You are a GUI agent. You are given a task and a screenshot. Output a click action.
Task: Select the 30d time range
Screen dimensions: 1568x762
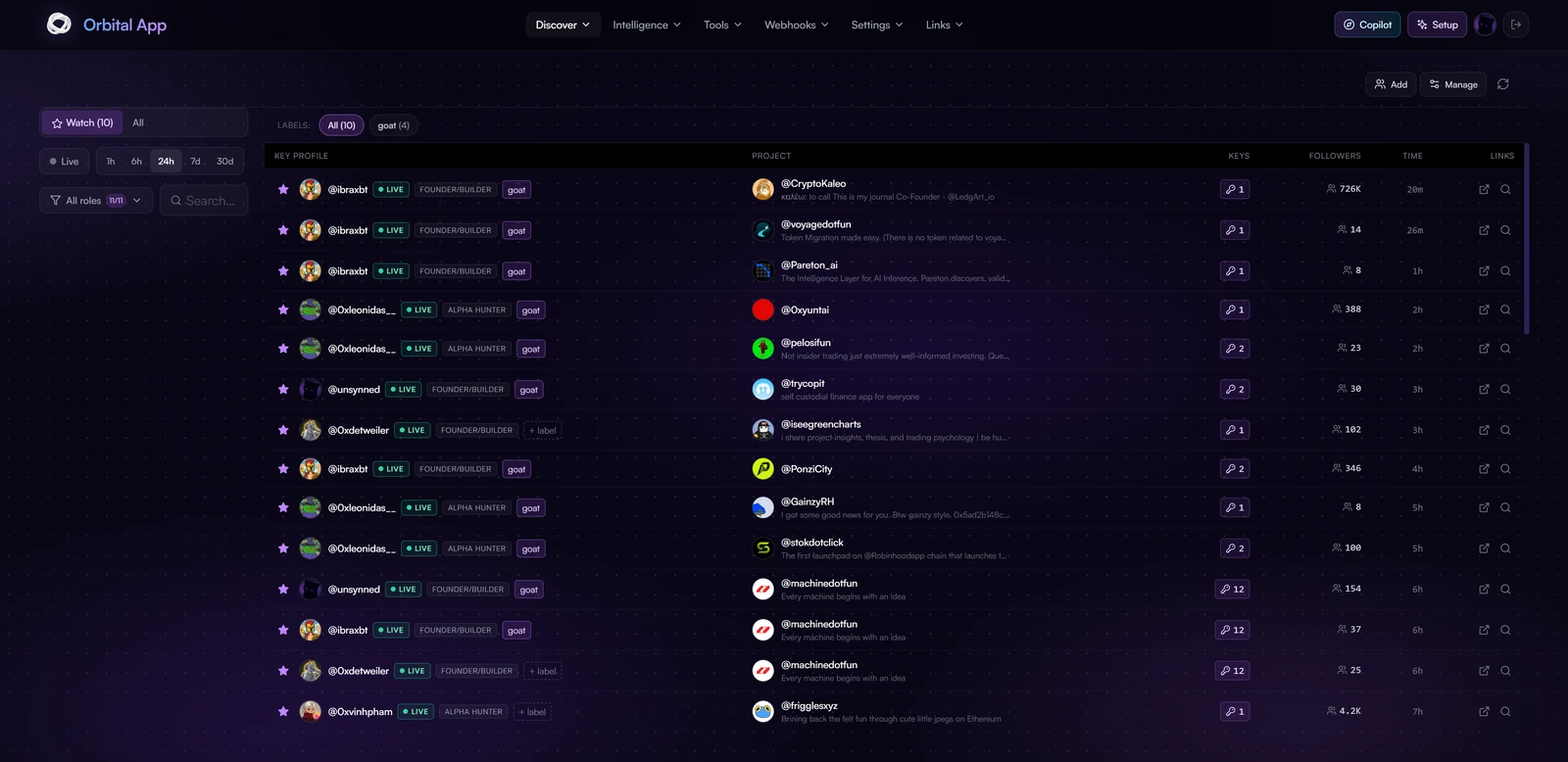(x=225, y=162)
